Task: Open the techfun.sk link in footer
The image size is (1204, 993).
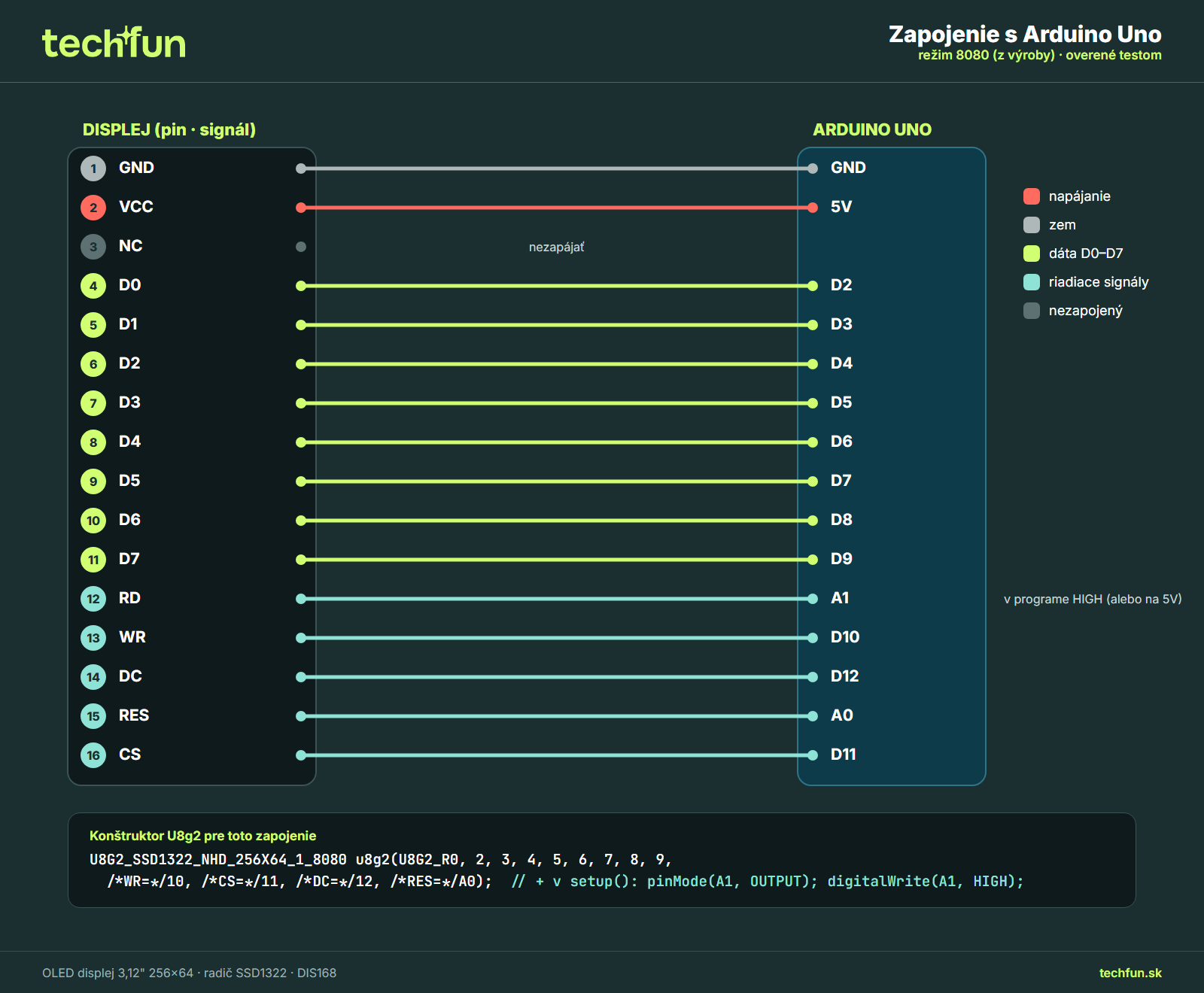Action: point(1130,973)
